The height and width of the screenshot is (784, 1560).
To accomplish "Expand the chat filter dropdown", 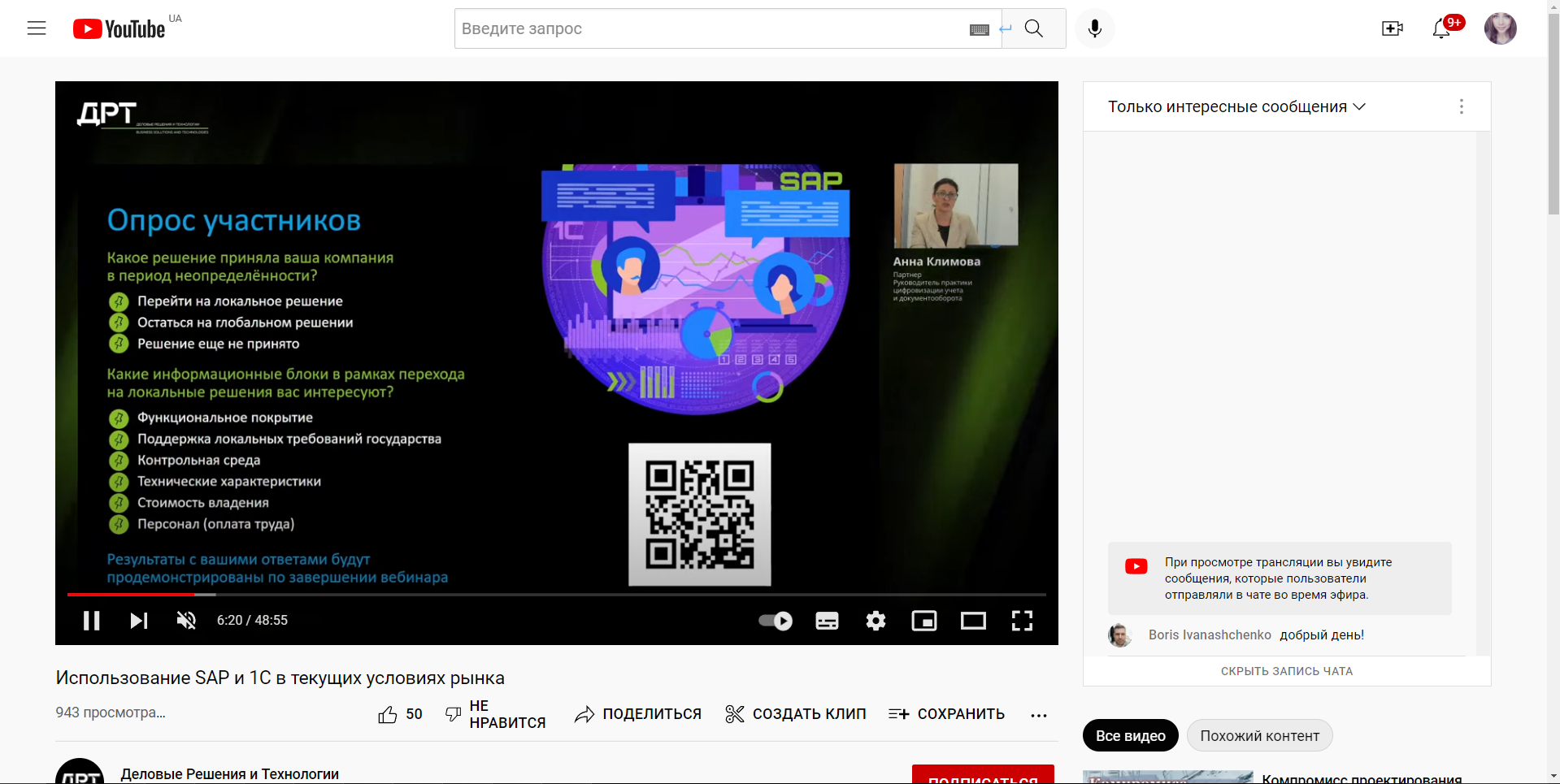I will (x=1236, y=106).
